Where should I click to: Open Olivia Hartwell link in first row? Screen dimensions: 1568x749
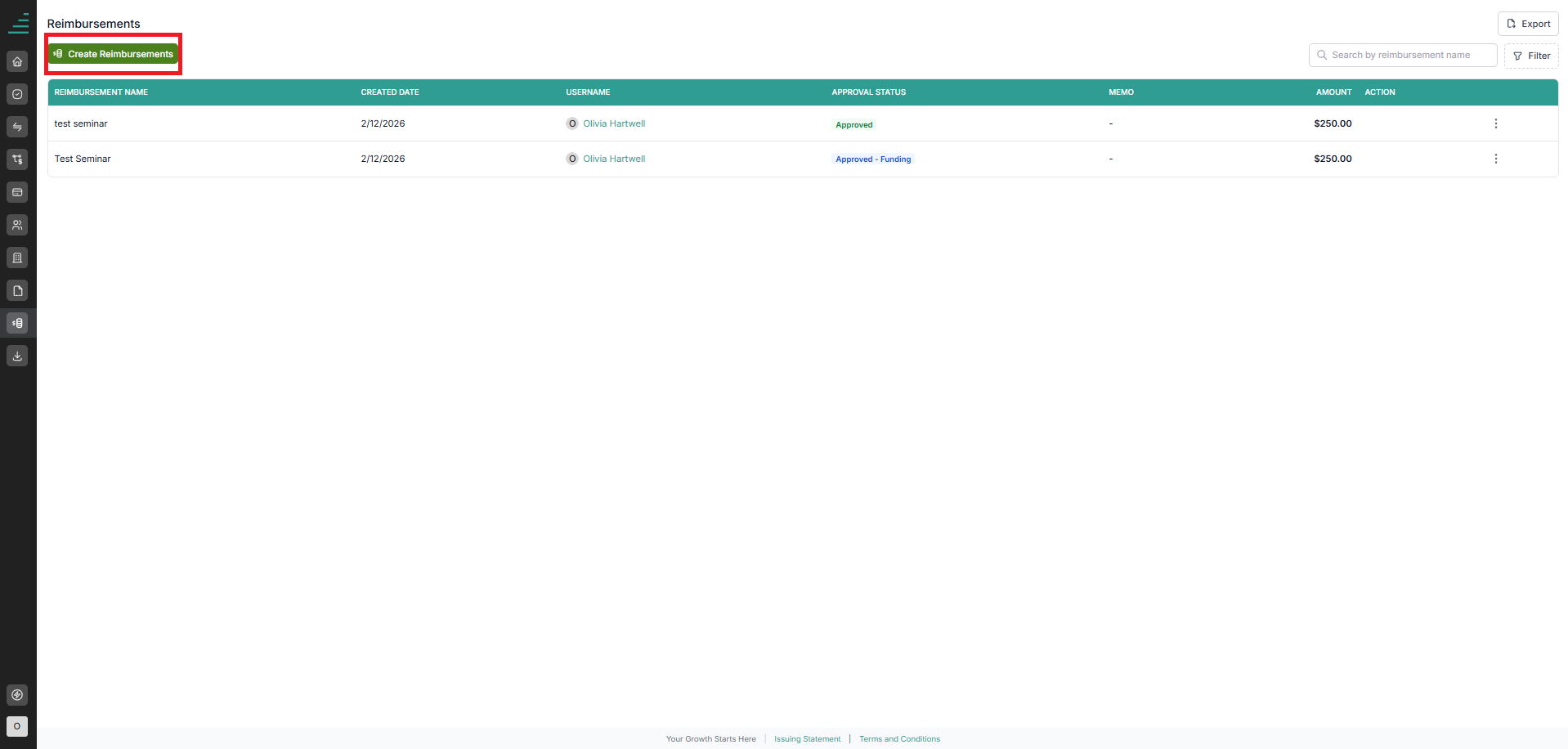click(x=614, y=123)
